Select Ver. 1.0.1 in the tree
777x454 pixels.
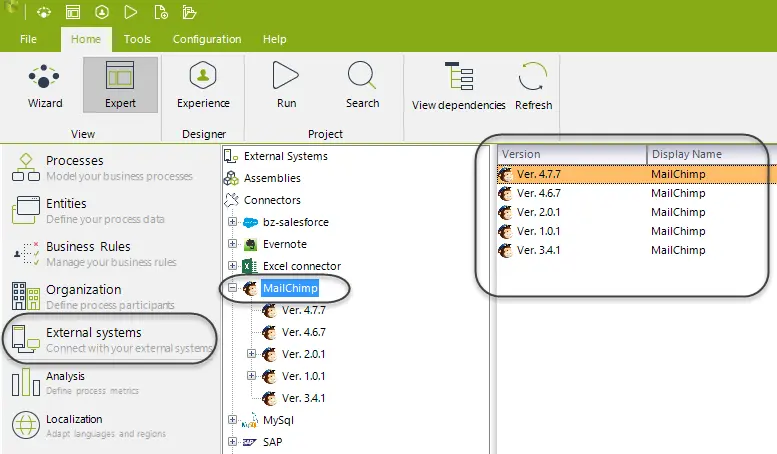point(303,376)
